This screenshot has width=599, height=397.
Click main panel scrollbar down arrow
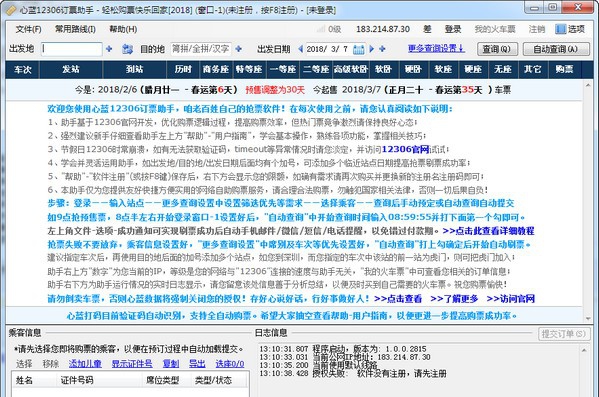pos(588,318)
